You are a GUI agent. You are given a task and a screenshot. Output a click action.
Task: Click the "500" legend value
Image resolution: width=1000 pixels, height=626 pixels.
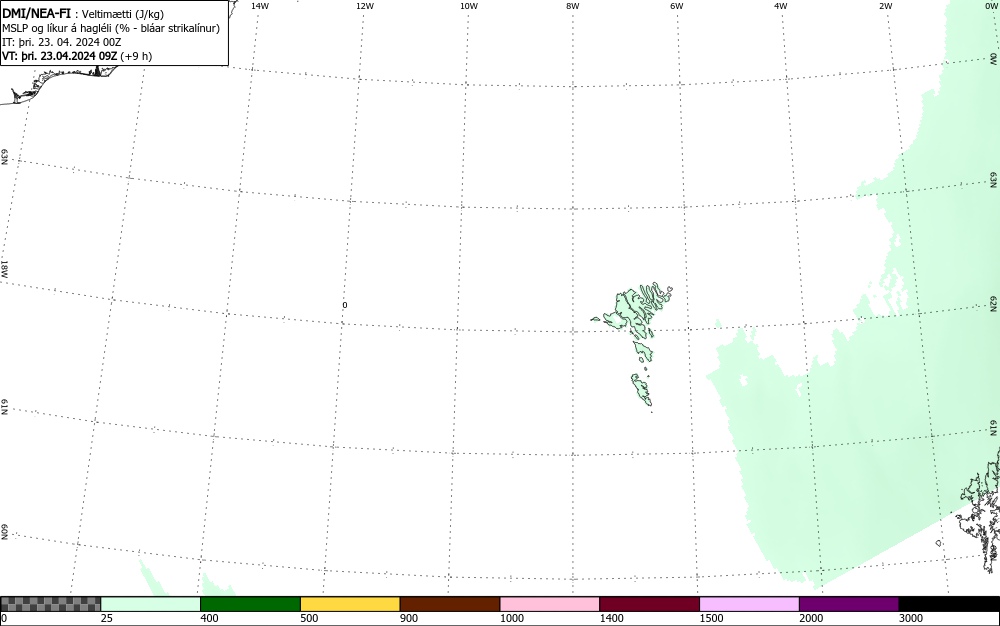(309, 618)
